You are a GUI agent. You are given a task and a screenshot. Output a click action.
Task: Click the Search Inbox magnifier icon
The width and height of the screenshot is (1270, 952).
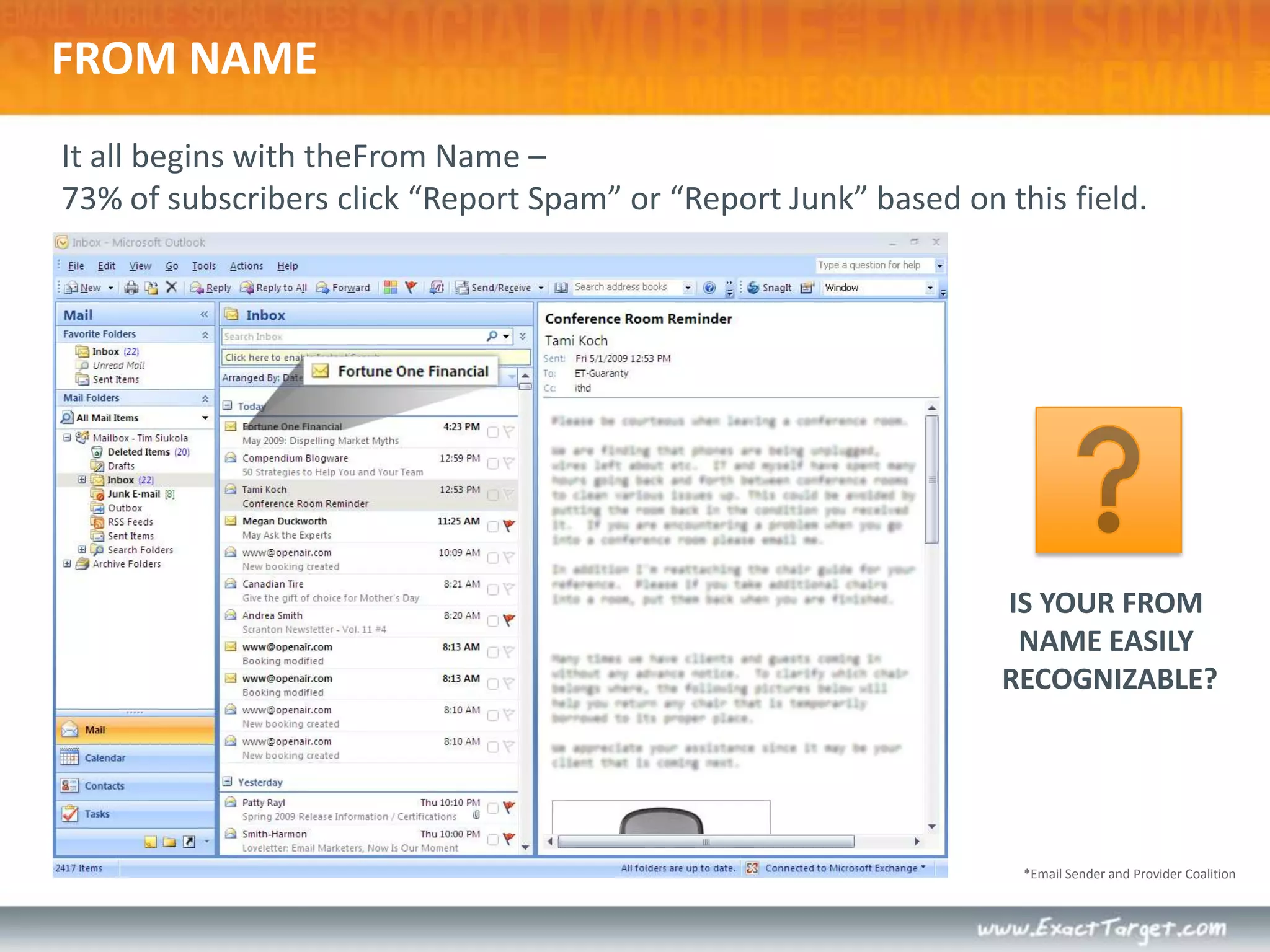point(492,337)
